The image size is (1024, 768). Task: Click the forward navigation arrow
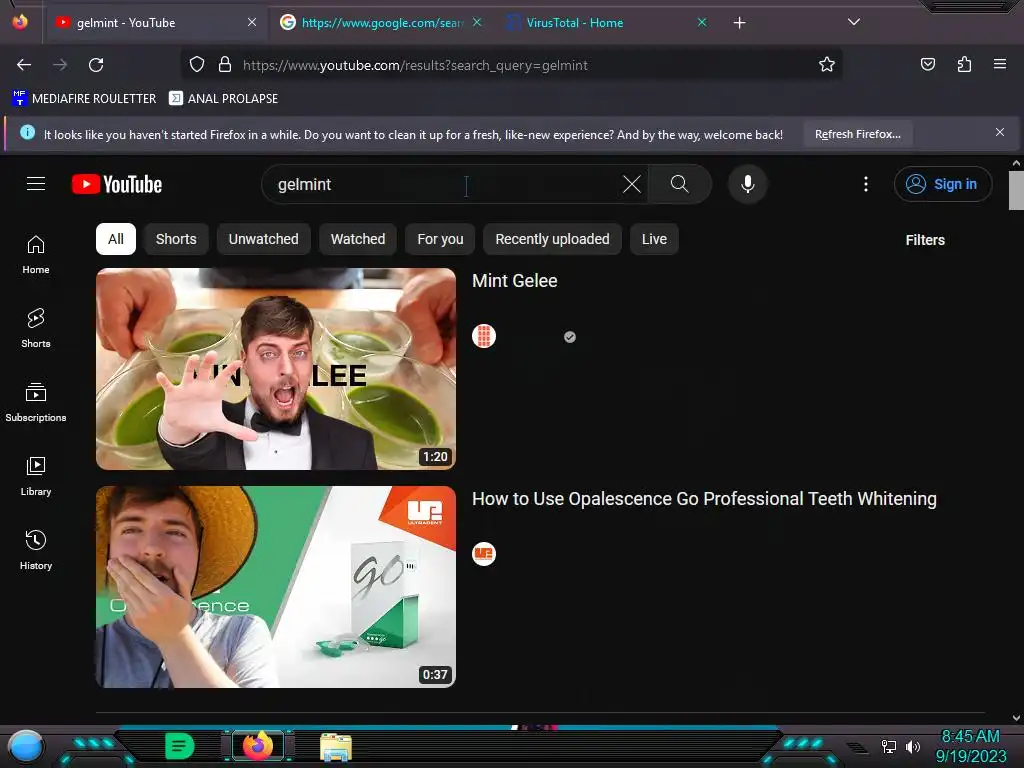pyautogui.click(x=60, y=65)
